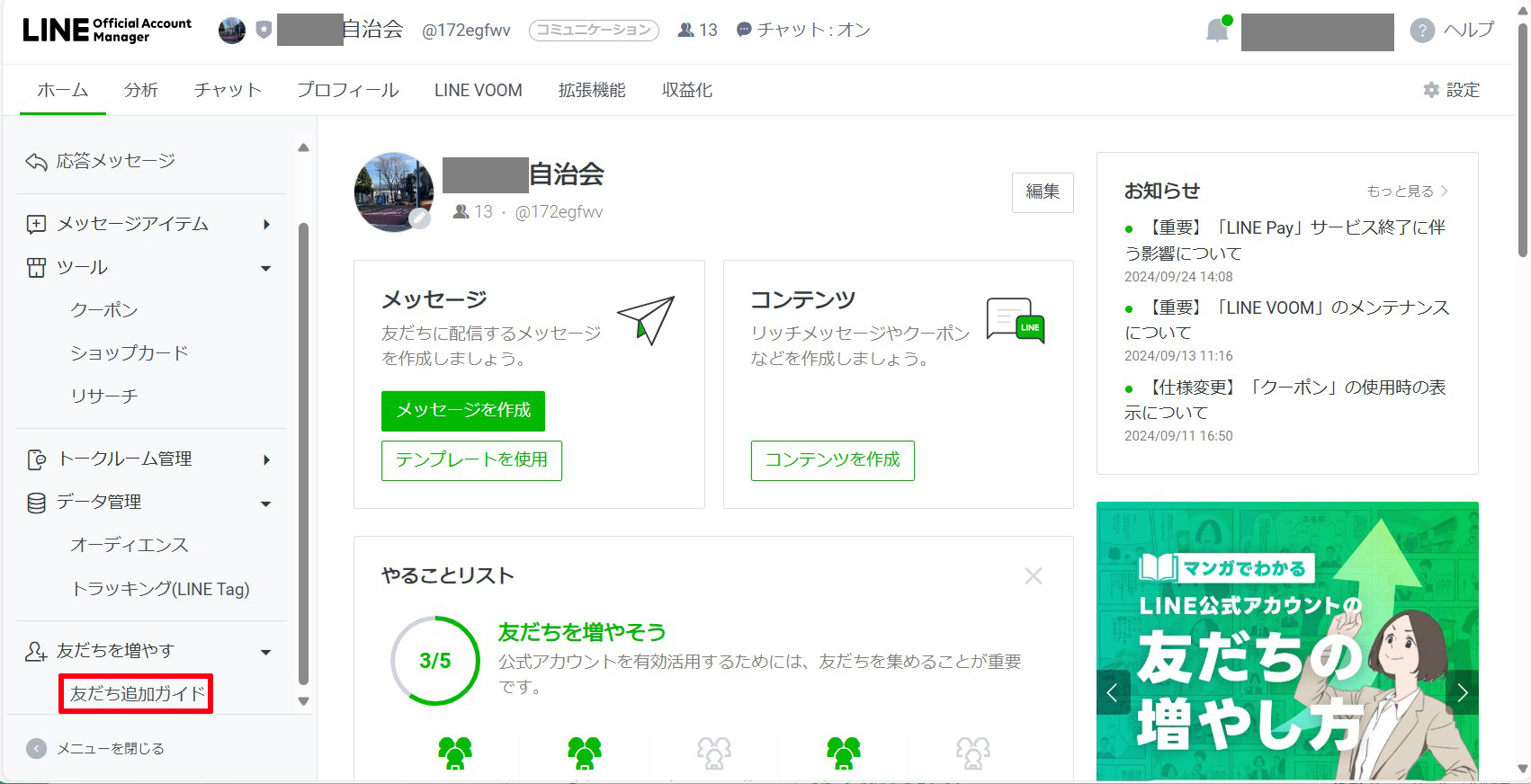The image size is (1531, 784).
Task: Click the 友だちを増やす add-person icon
Action: [36, 651]
